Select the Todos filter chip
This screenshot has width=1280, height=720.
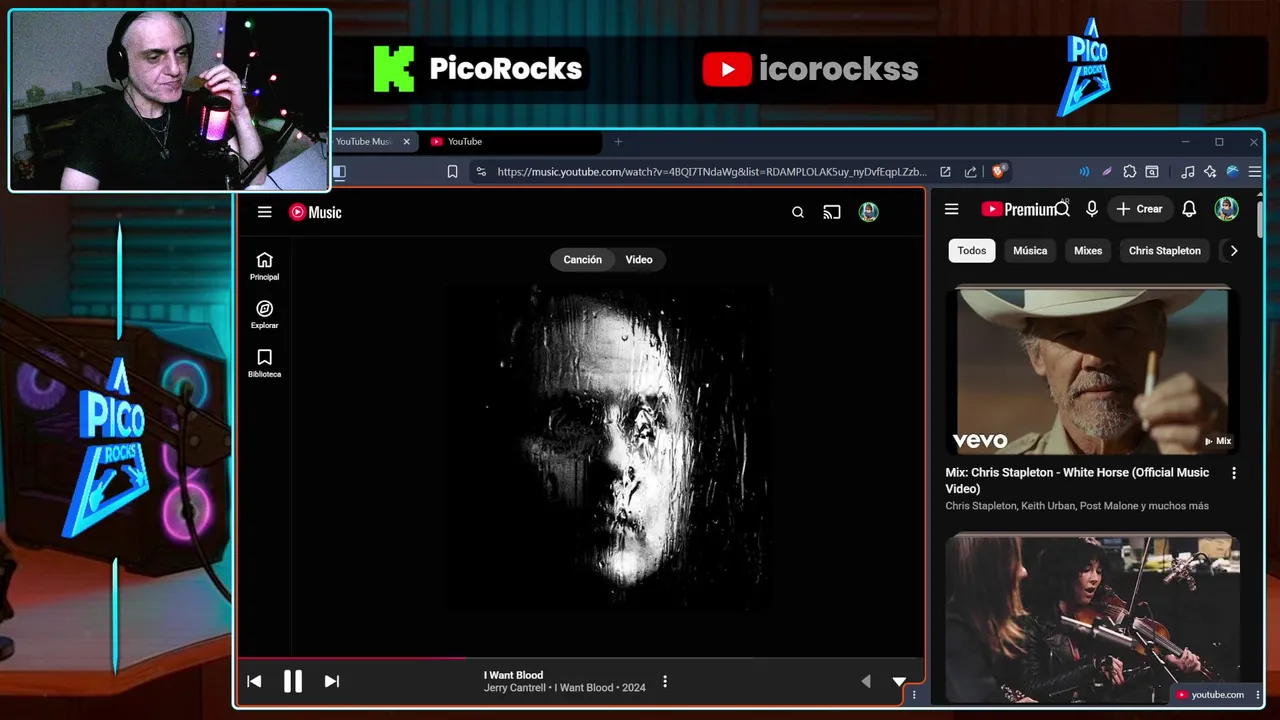(972, 251)
